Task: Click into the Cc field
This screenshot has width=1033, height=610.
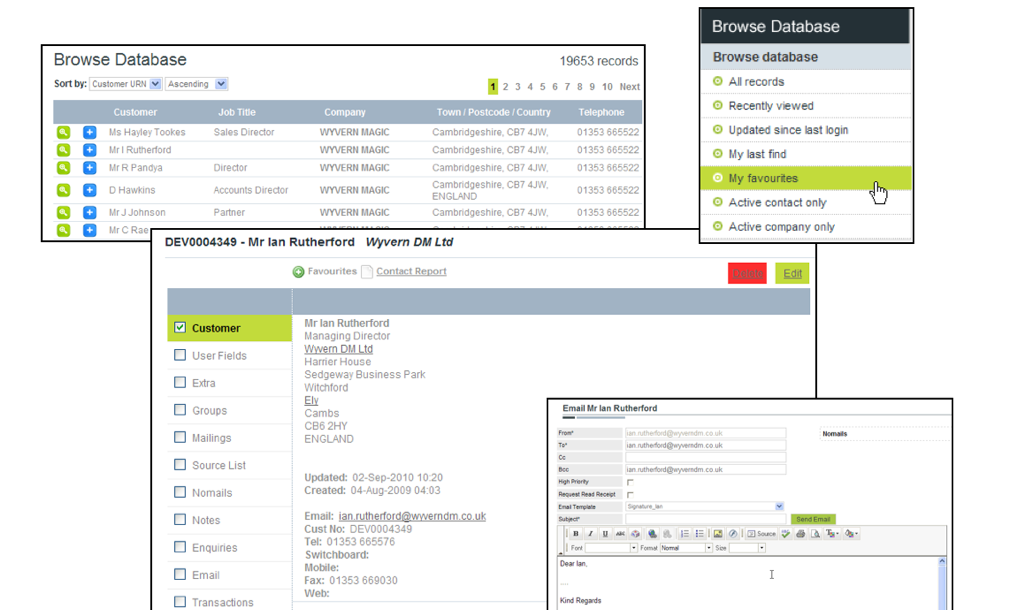Action: 706,457
